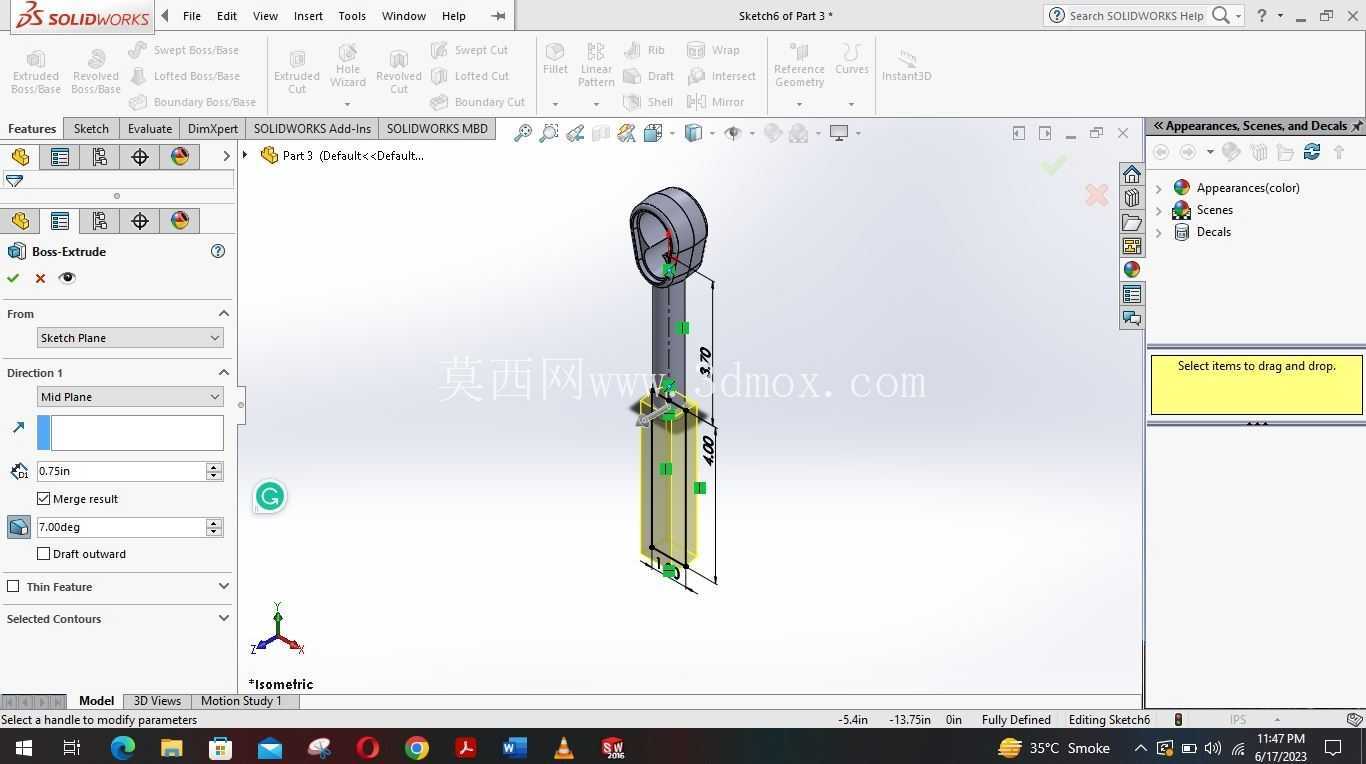Open the Insert menu
The image size is (1366, 764).
pyautogui.click(x=308, y=16)
